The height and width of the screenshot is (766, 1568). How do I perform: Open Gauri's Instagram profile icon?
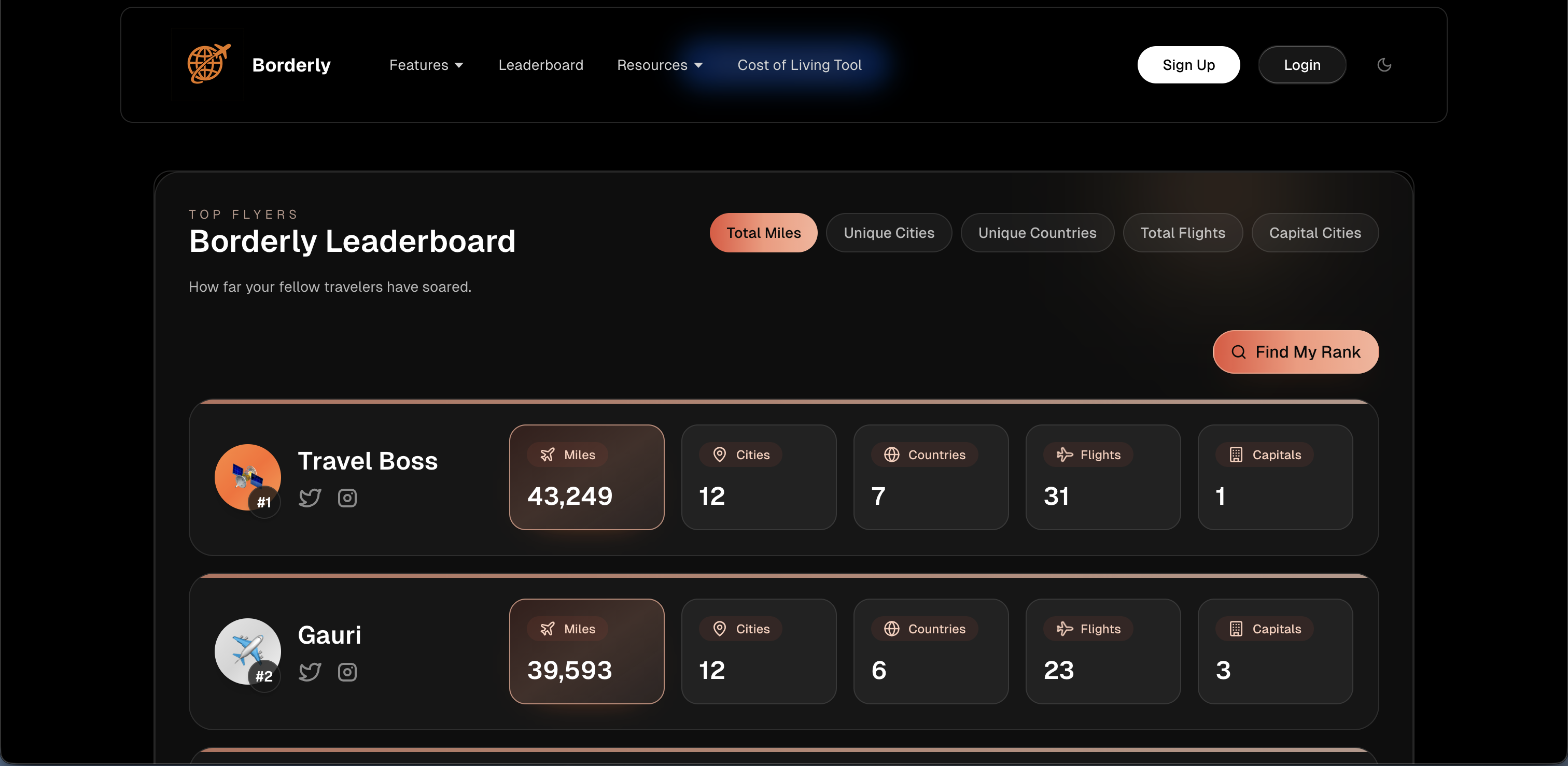pyautogui.click(x=347, y=672)
